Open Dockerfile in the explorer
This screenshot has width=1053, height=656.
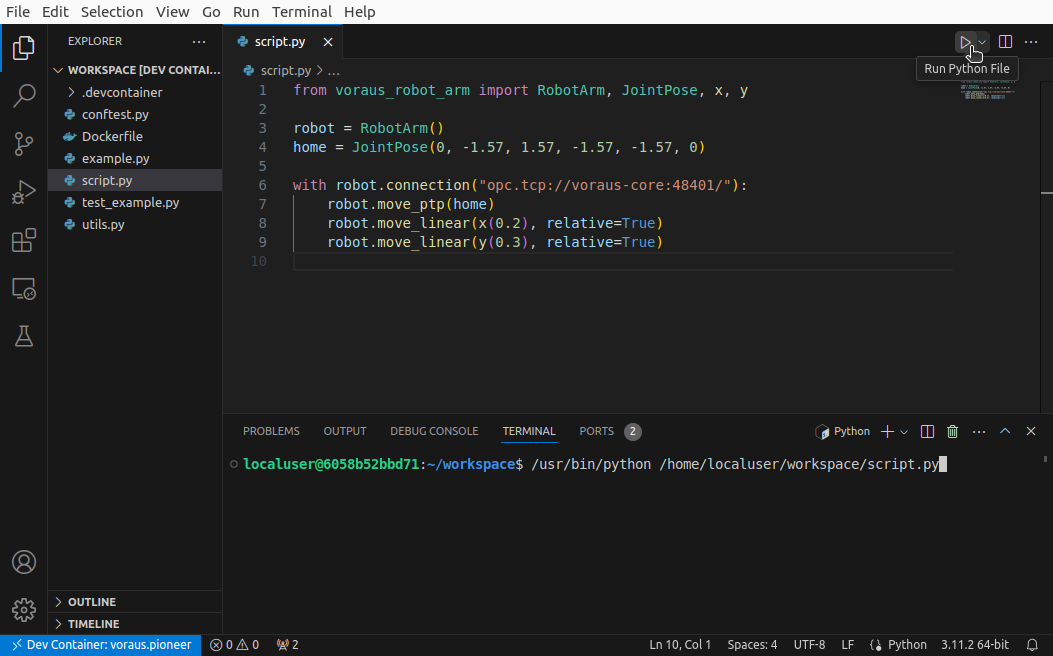pyautogui.click(x=112, y=136)
